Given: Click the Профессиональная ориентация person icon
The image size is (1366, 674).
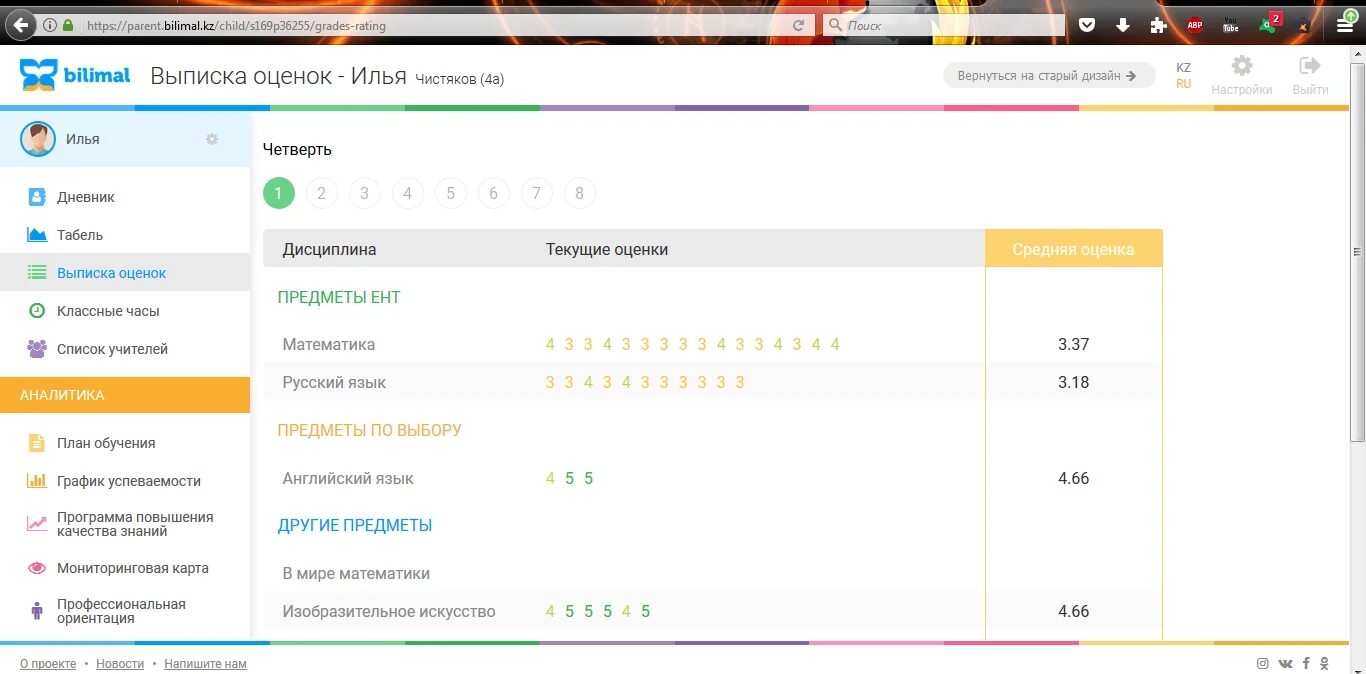Looking at the screenshot, I should [x=37, y=610].
